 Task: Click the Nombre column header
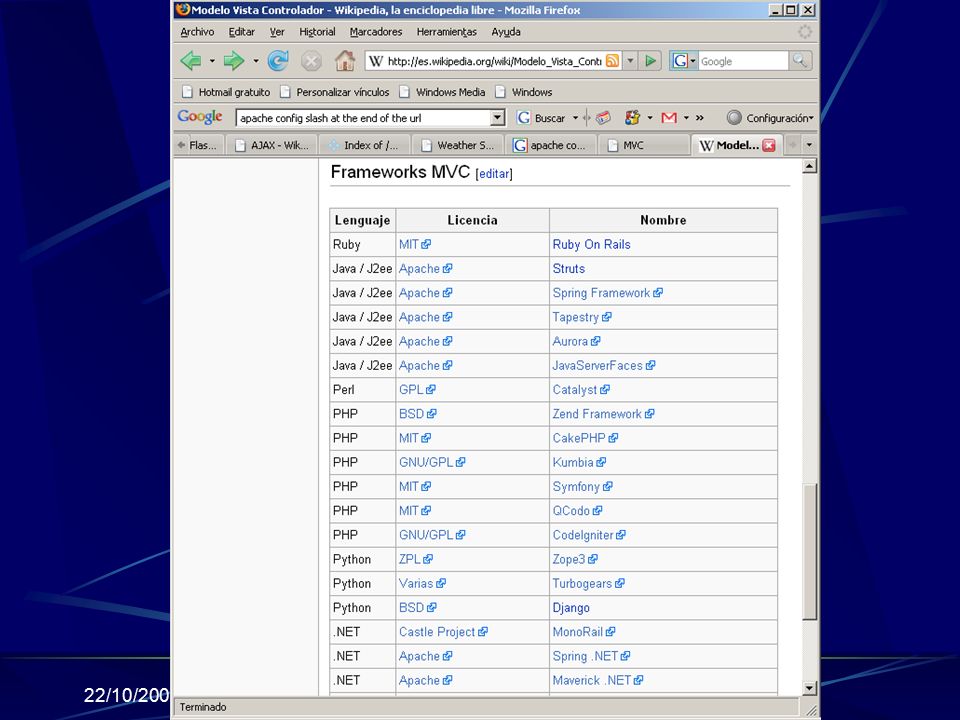[663, 220]
